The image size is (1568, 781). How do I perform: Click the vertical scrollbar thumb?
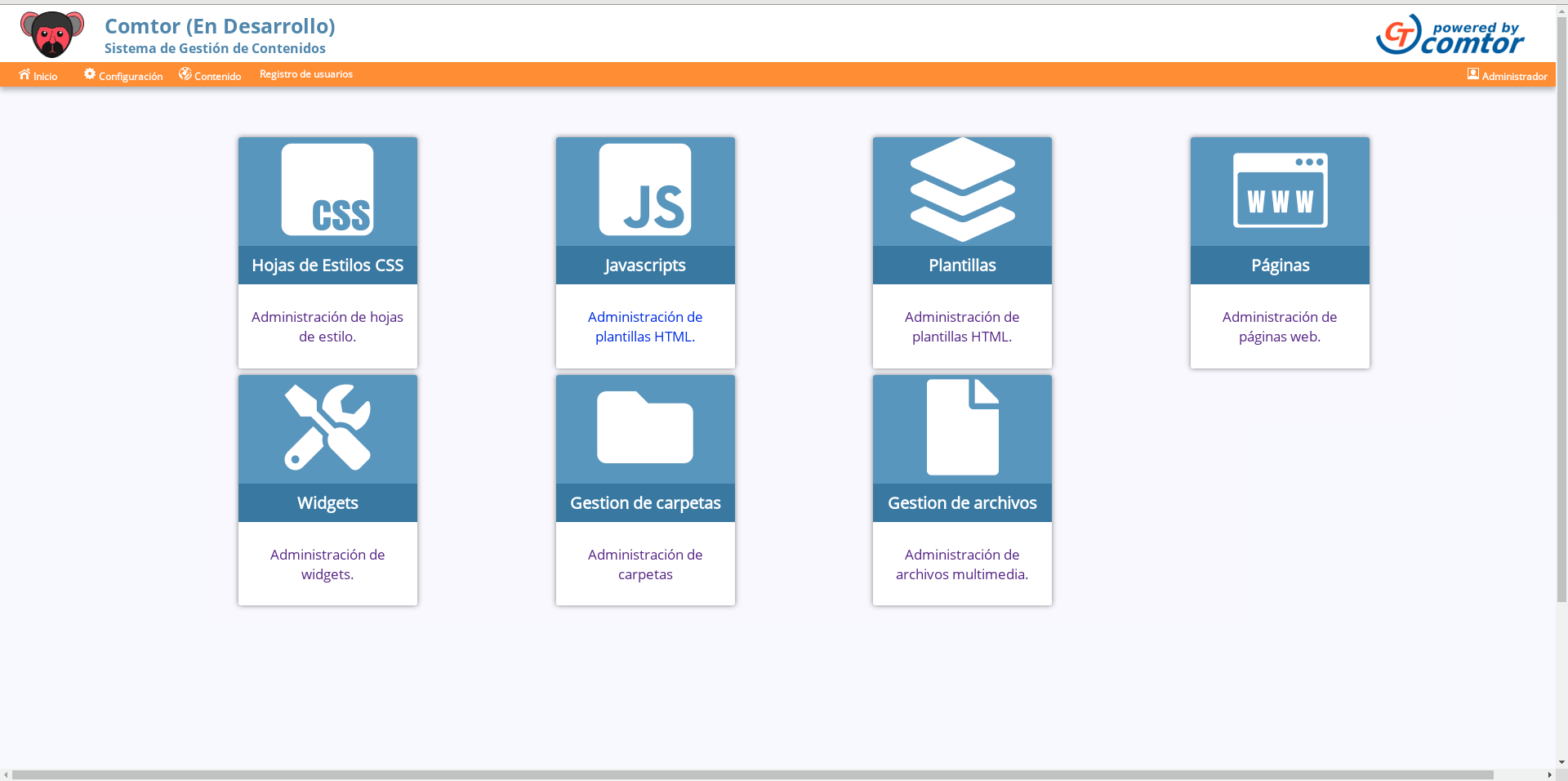1561,309
